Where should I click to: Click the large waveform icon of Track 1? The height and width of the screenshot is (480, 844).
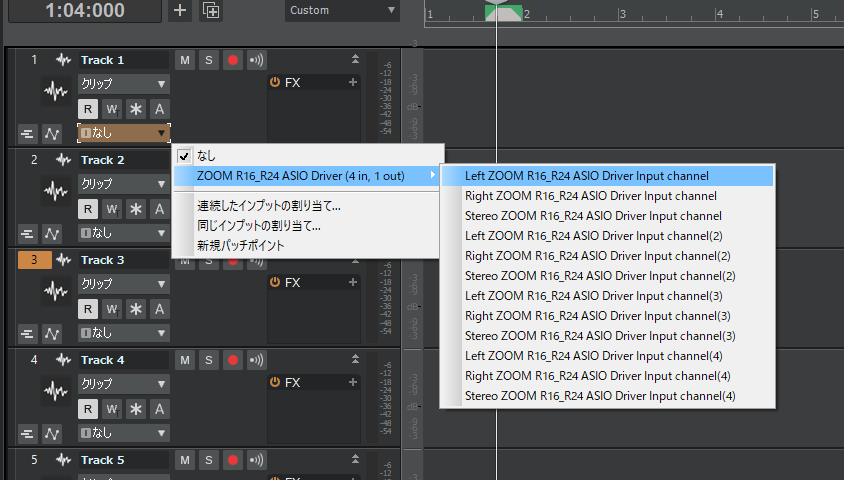(x=56, y=91)
